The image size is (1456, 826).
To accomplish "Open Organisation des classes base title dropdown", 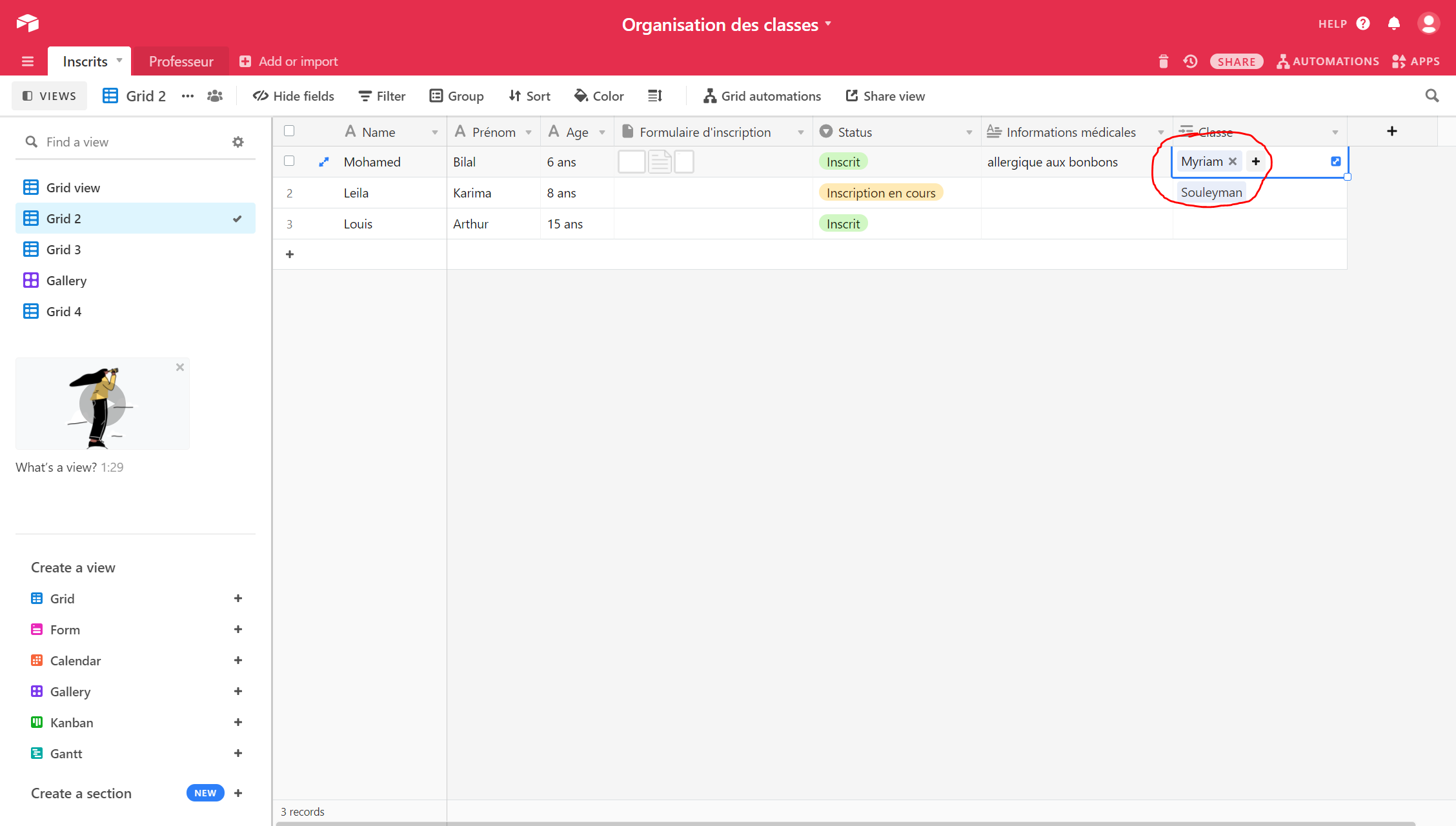I will pos(828,24).
